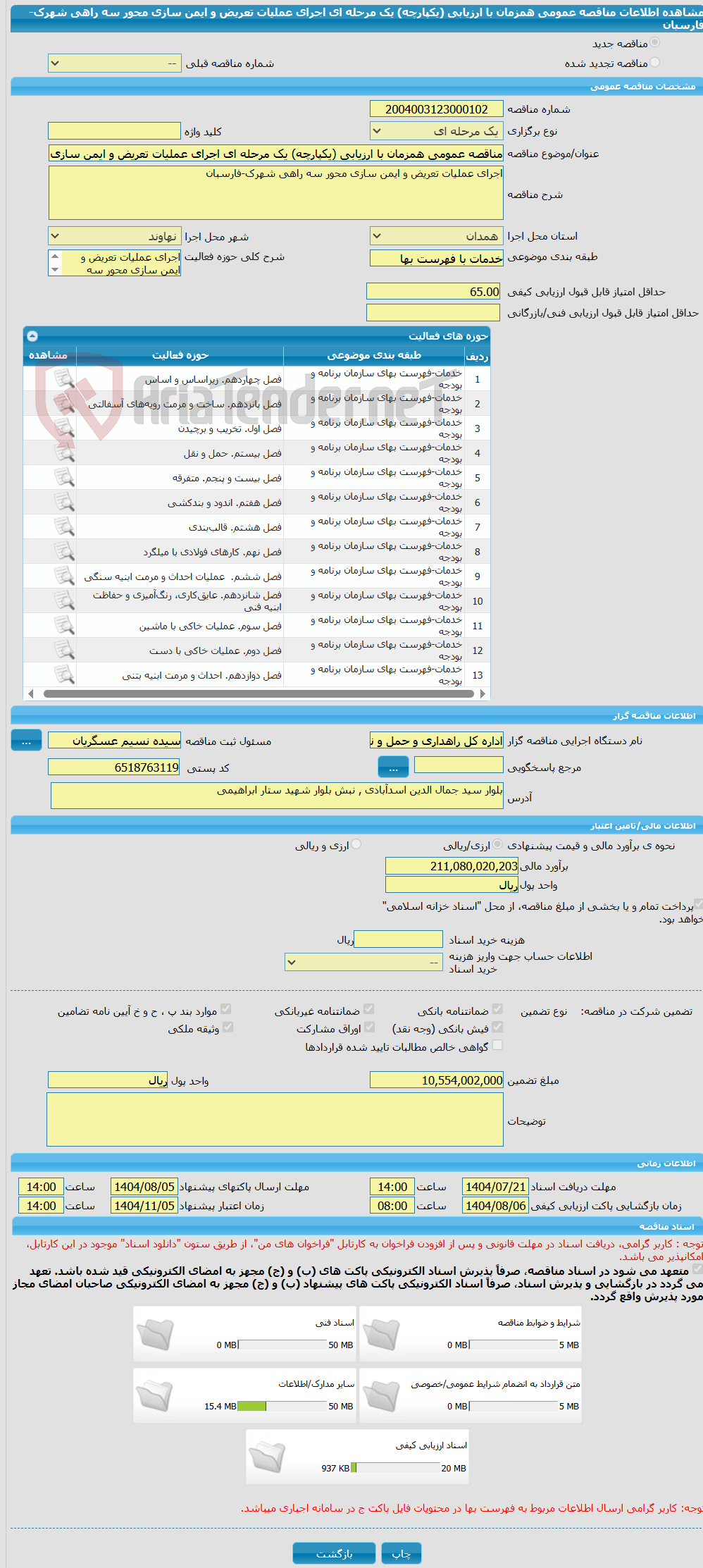Click the توضیحات text area

275,1119
